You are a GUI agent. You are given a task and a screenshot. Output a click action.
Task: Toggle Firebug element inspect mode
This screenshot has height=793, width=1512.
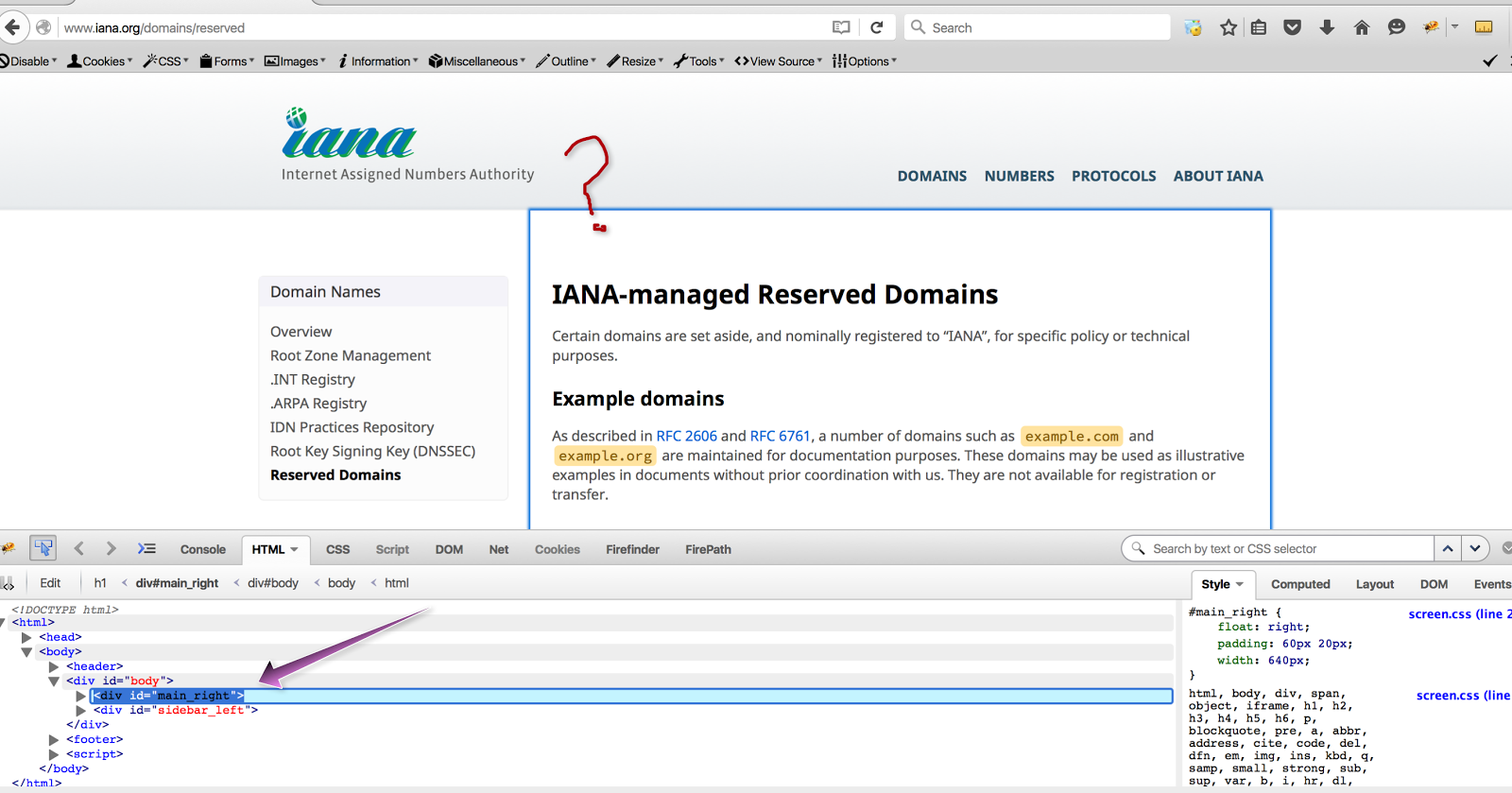point(43,548)
